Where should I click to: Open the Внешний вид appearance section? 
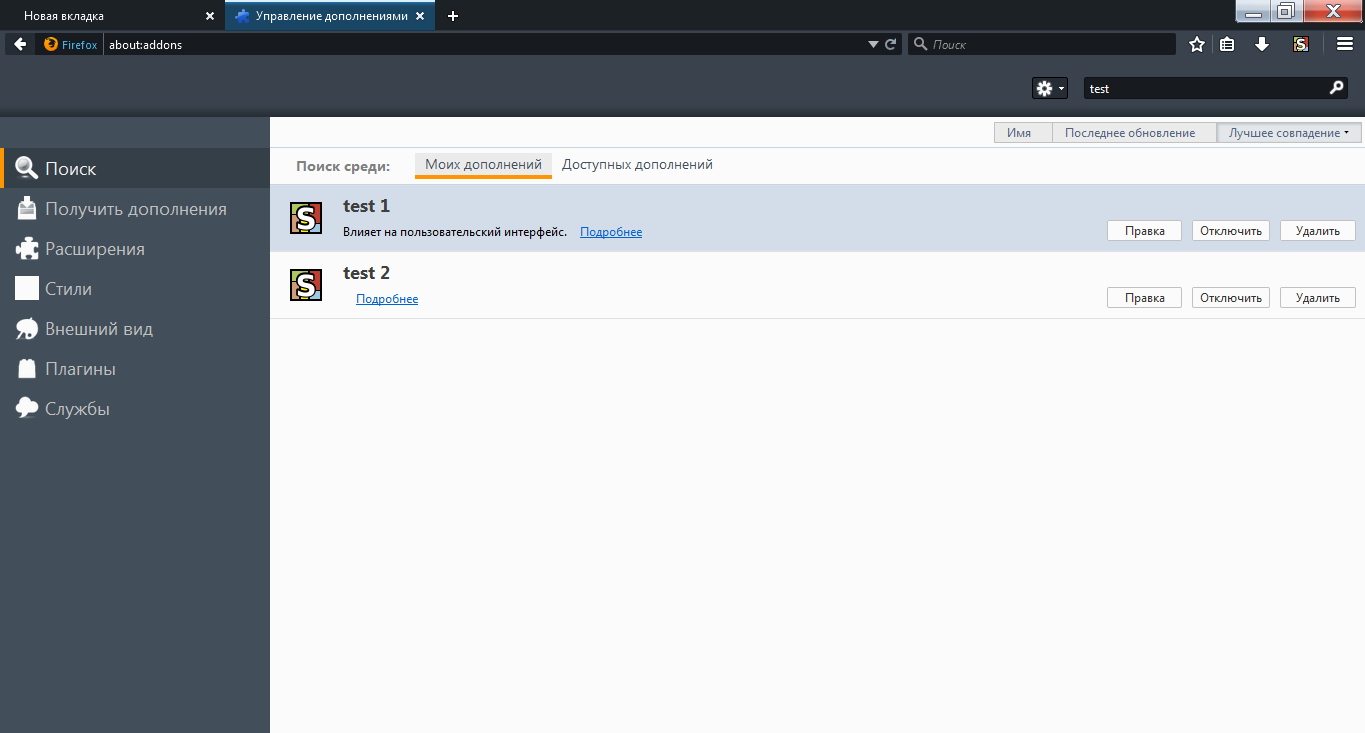click(99, 328)
